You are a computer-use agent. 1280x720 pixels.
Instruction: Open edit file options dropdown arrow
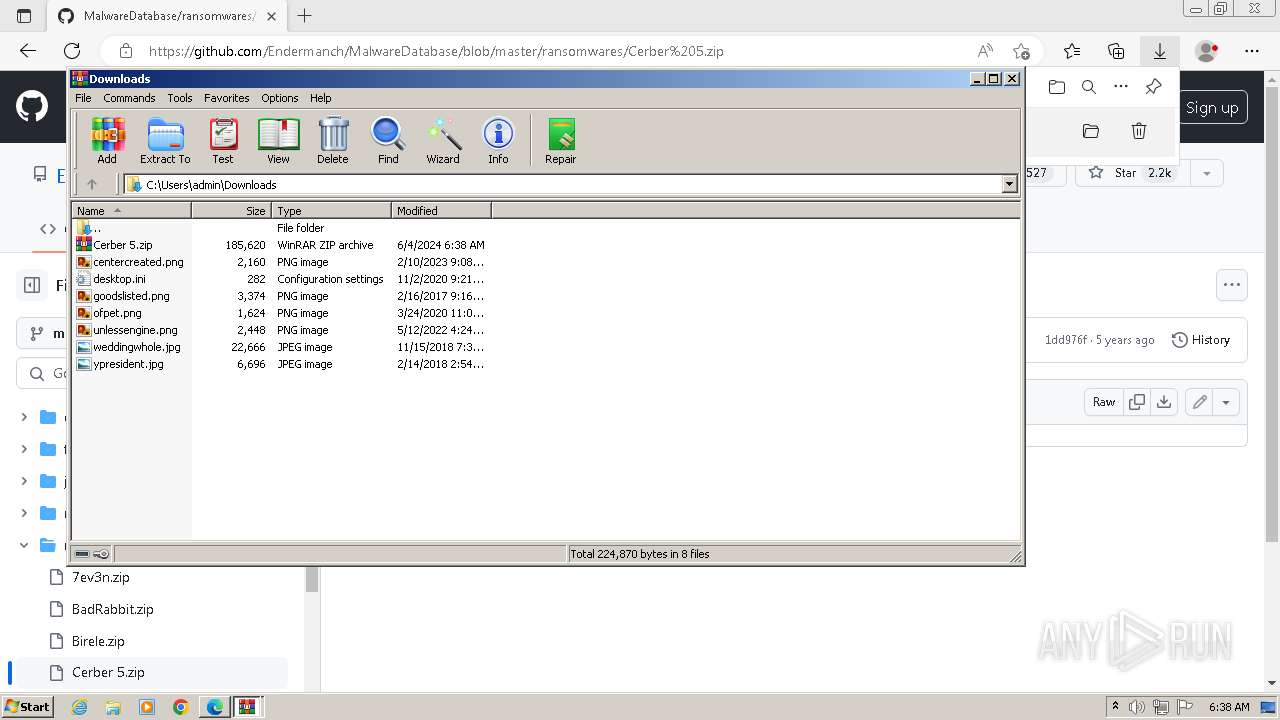point(1226,402)
